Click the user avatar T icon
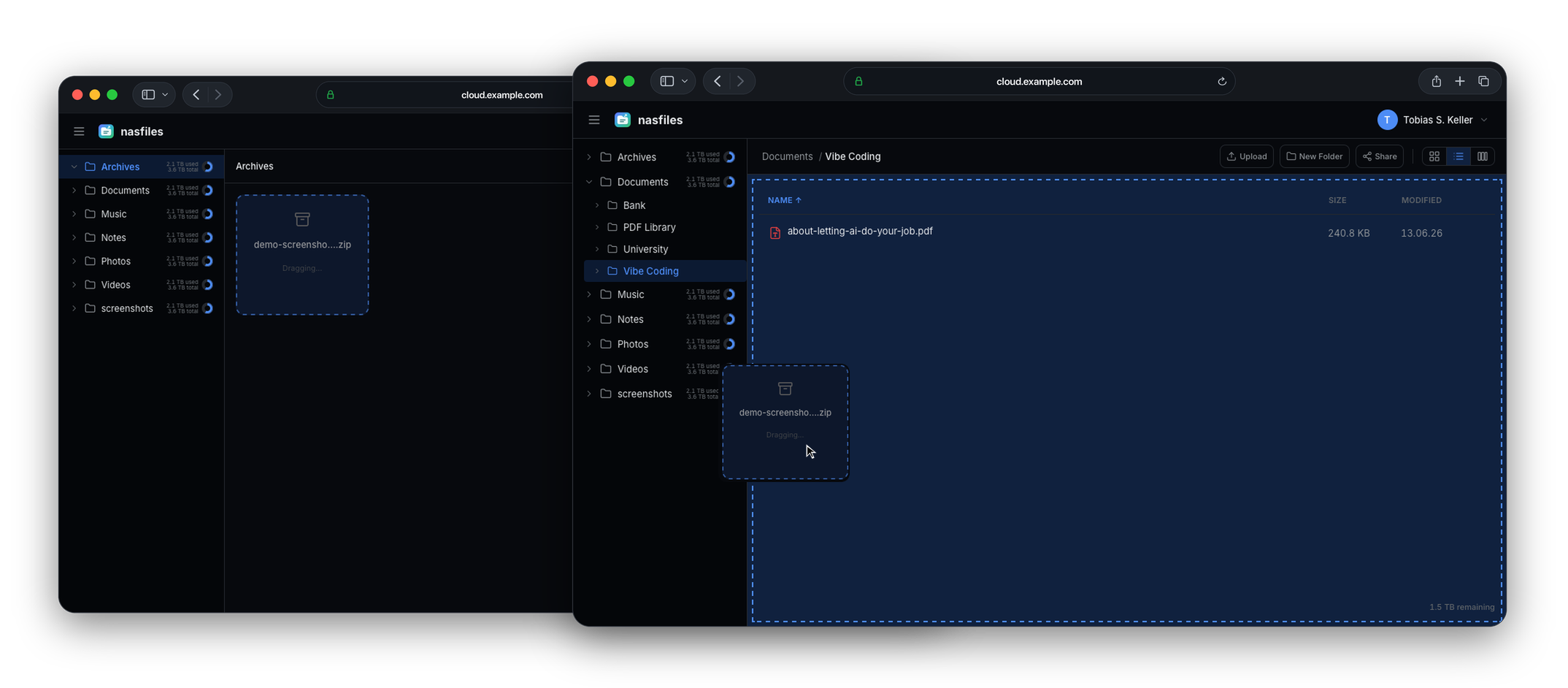 (1387, 120)
